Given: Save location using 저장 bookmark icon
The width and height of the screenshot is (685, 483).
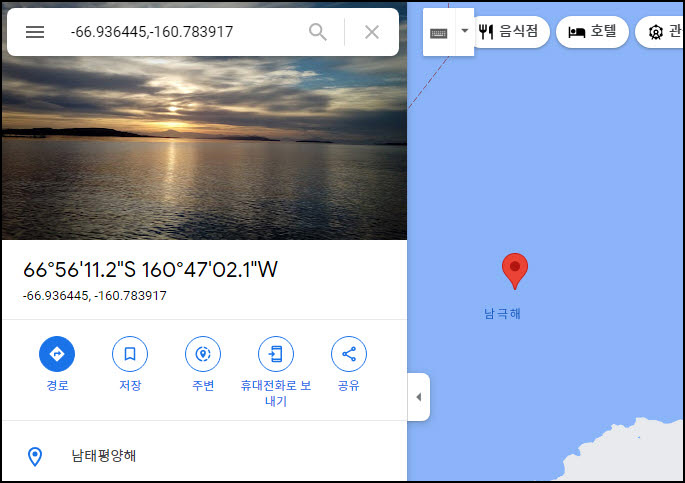Looking at the screenshot, I should pyautogui.click(x=130, y=354).
